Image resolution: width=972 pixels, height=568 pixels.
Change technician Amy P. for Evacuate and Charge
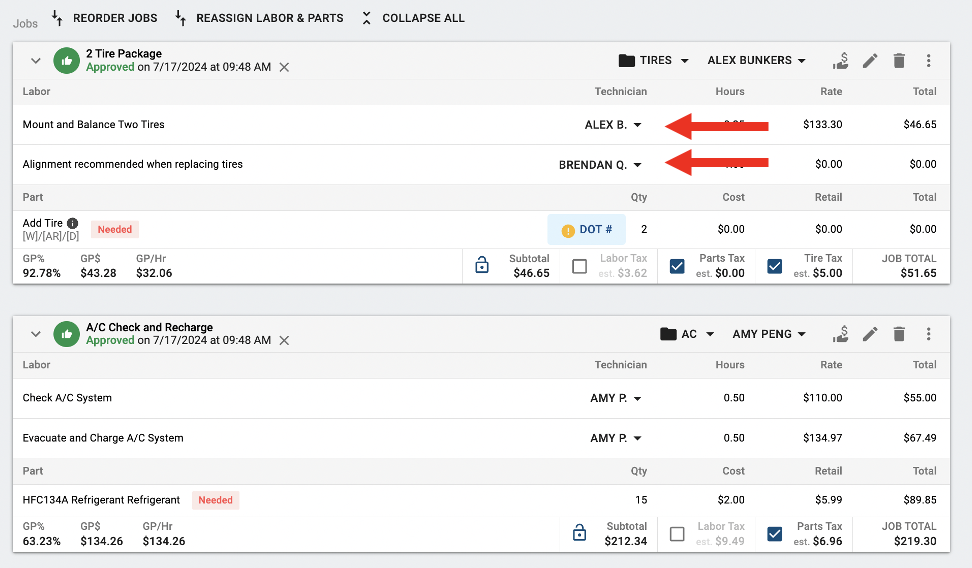click(616, 438)
